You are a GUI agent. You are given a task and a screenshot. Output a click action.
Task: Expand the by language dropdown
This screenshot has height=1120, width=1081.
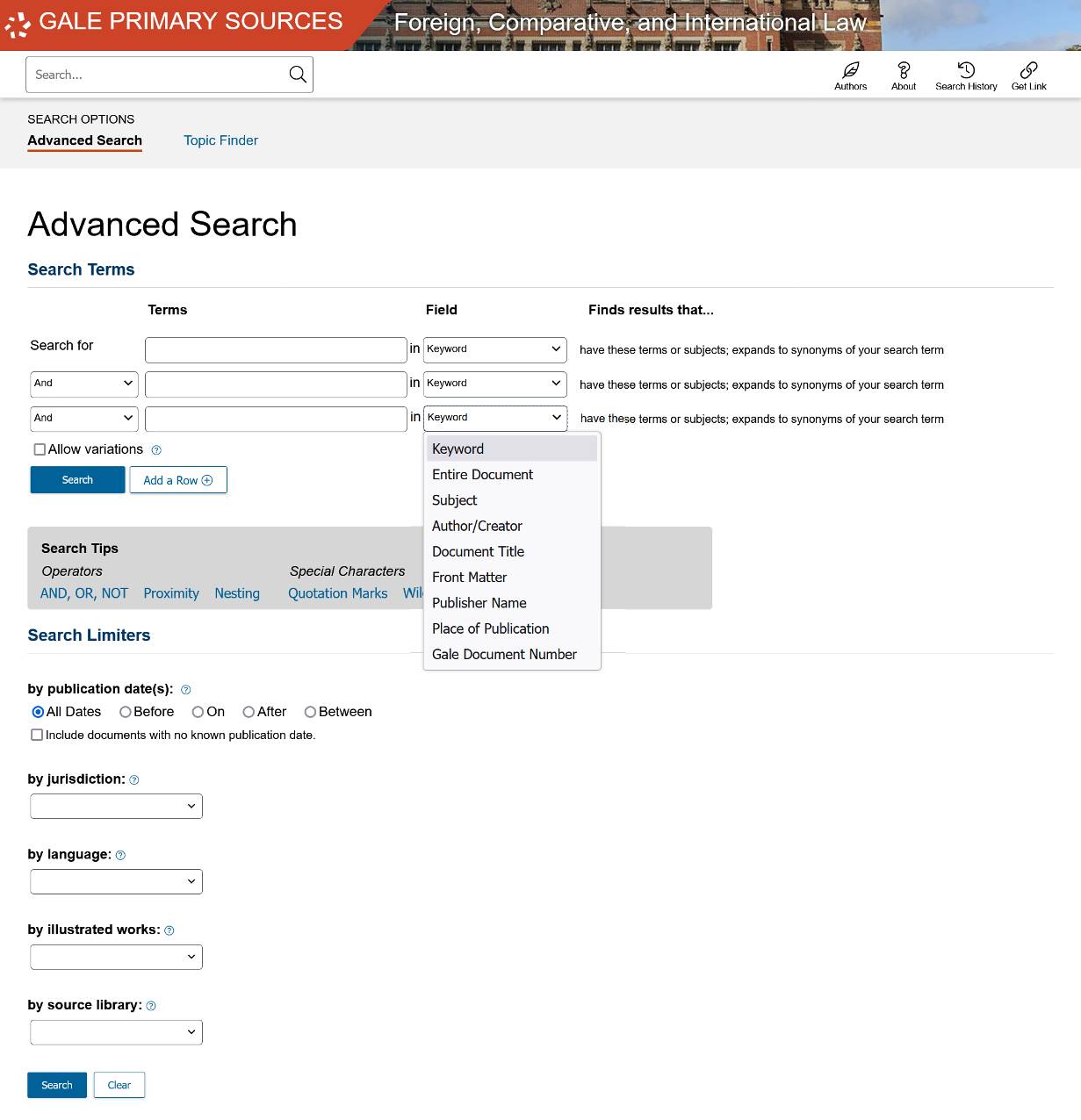coord(116,881)
